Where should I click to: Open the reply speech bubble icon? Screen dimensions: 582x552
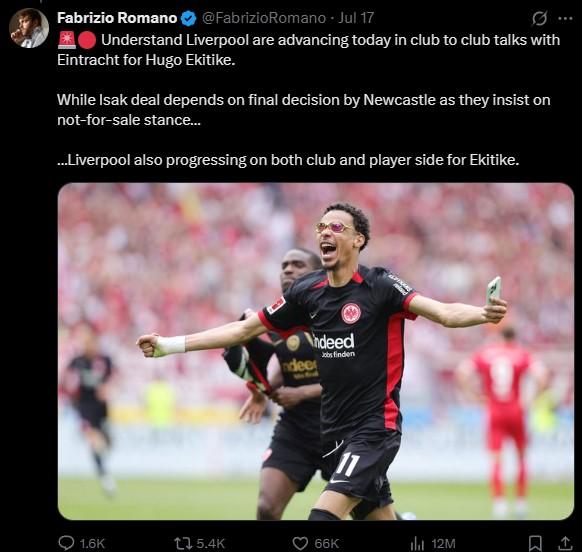coord(66,543)
